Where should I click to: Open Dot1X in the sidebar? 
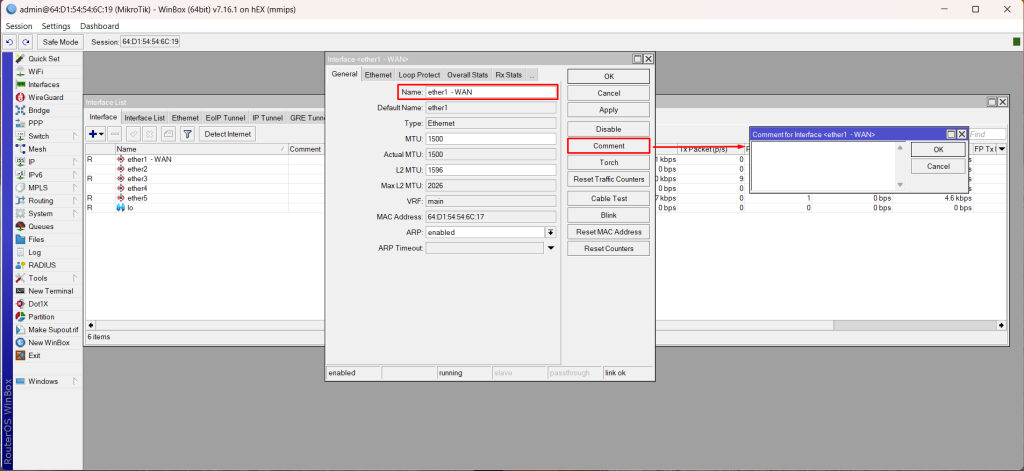tap(38, 304)
